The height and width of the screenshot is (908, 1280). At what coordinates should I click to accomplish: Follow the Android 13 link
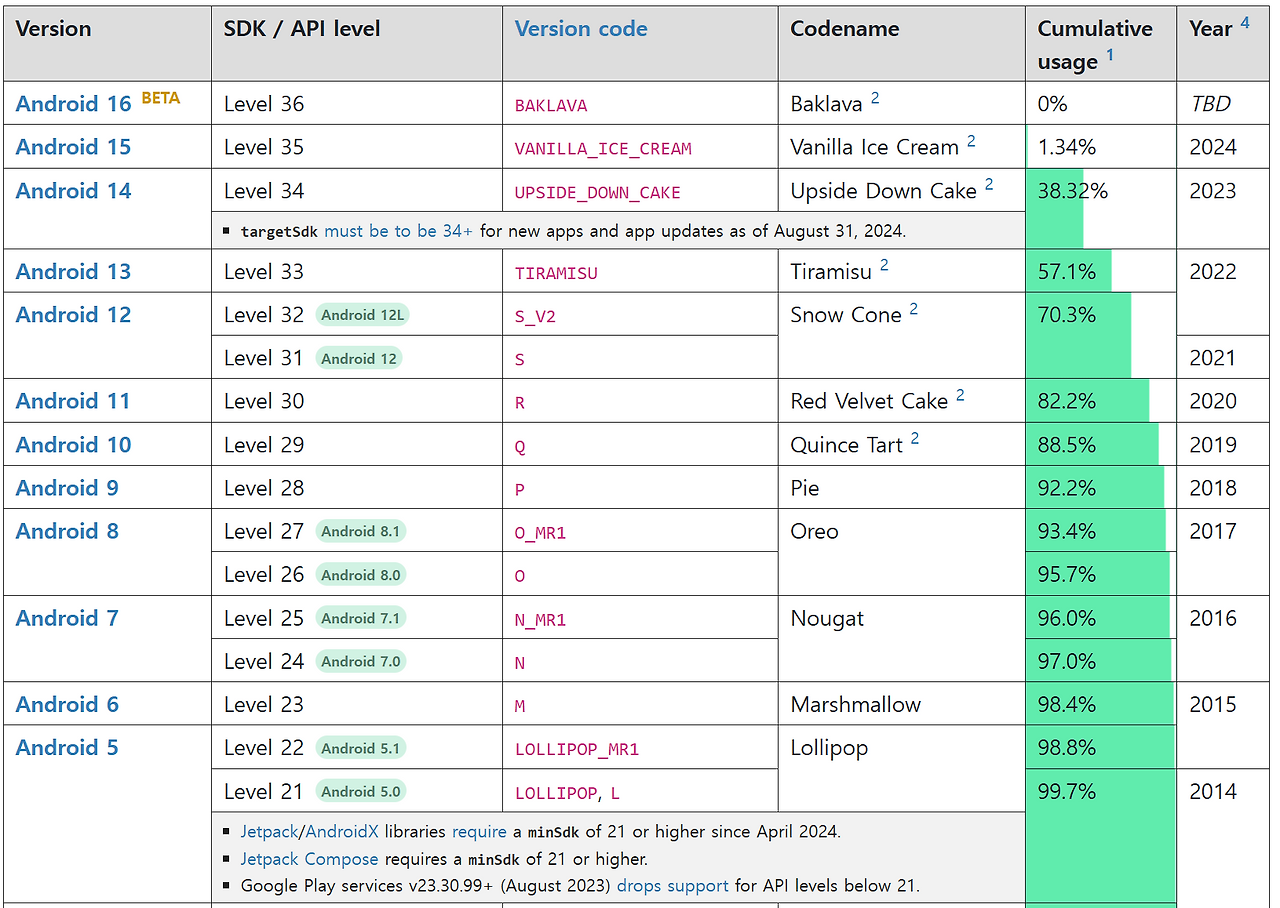73,272
